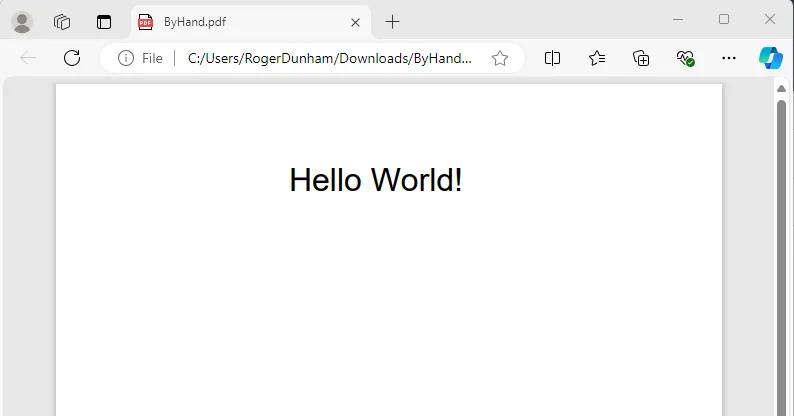The height and width of the screenshot is (416, 794).
Task: Open Collections
Action: pos(641,58)
